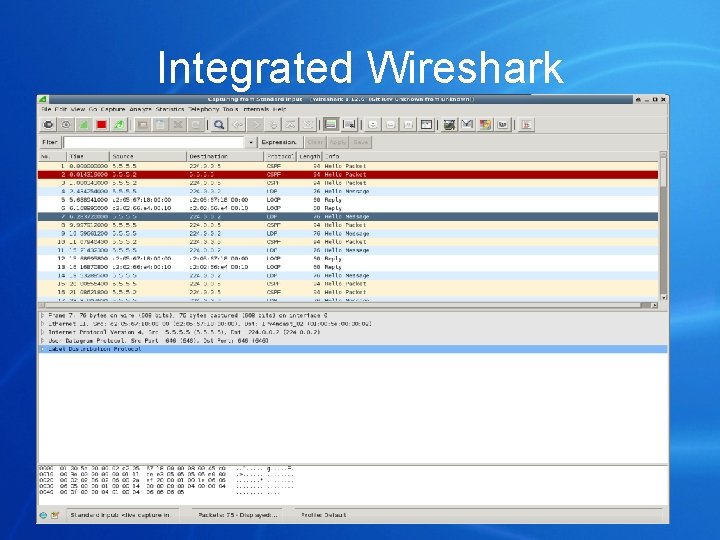Zoom out the packet text
This screenshot has width=720, height=540.
[390, 124]
